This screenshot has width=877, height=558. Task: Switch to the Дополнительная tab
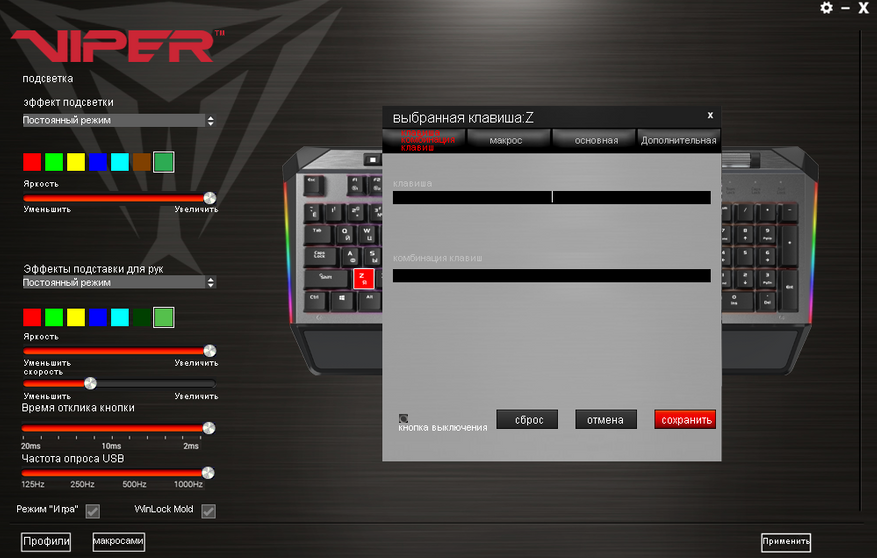click(x=679, y=140)
